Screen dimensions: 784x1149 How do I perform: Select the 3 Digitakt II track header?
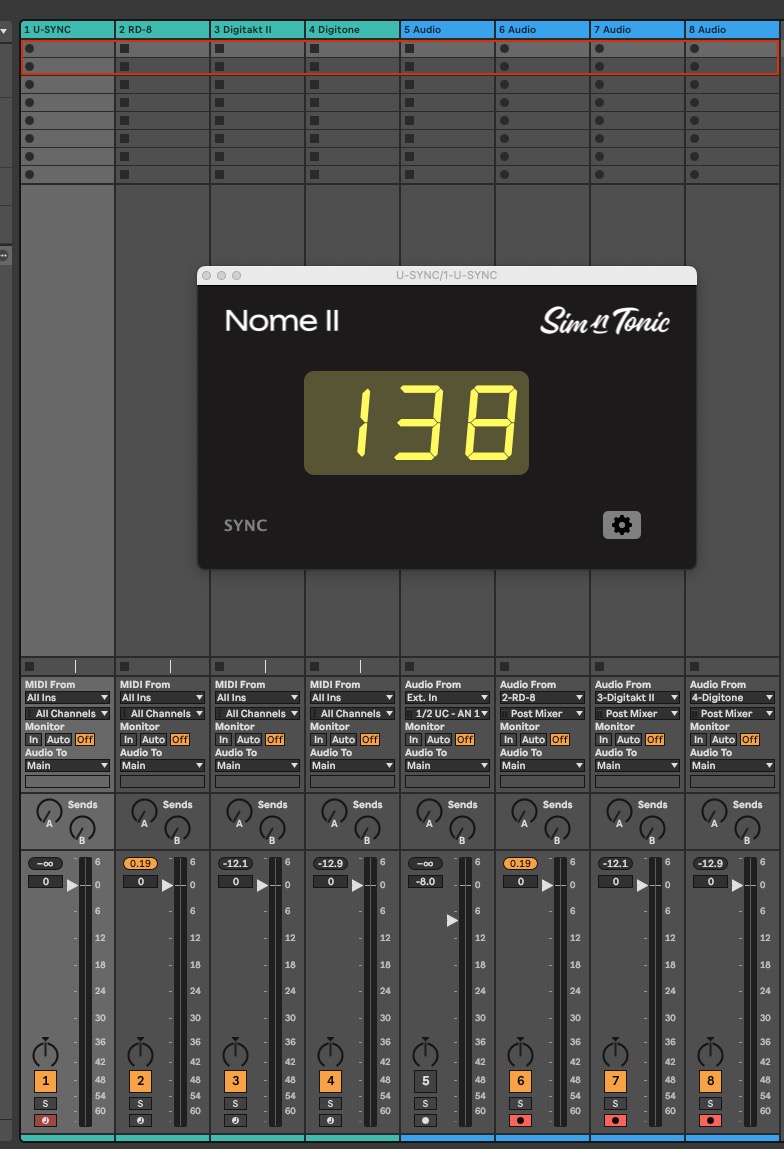point(257,30)
